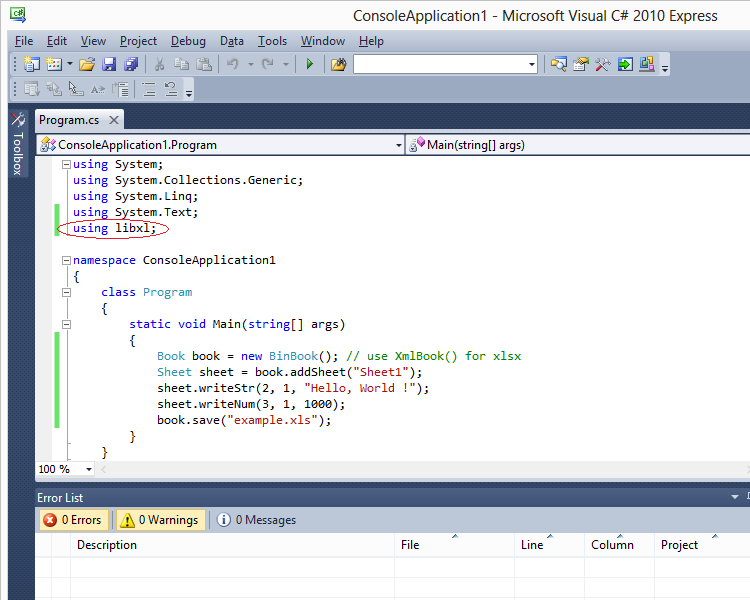Save Program.cs with the floppy icon
This screenshot has width=750, height=600.
tap(109, 64)
